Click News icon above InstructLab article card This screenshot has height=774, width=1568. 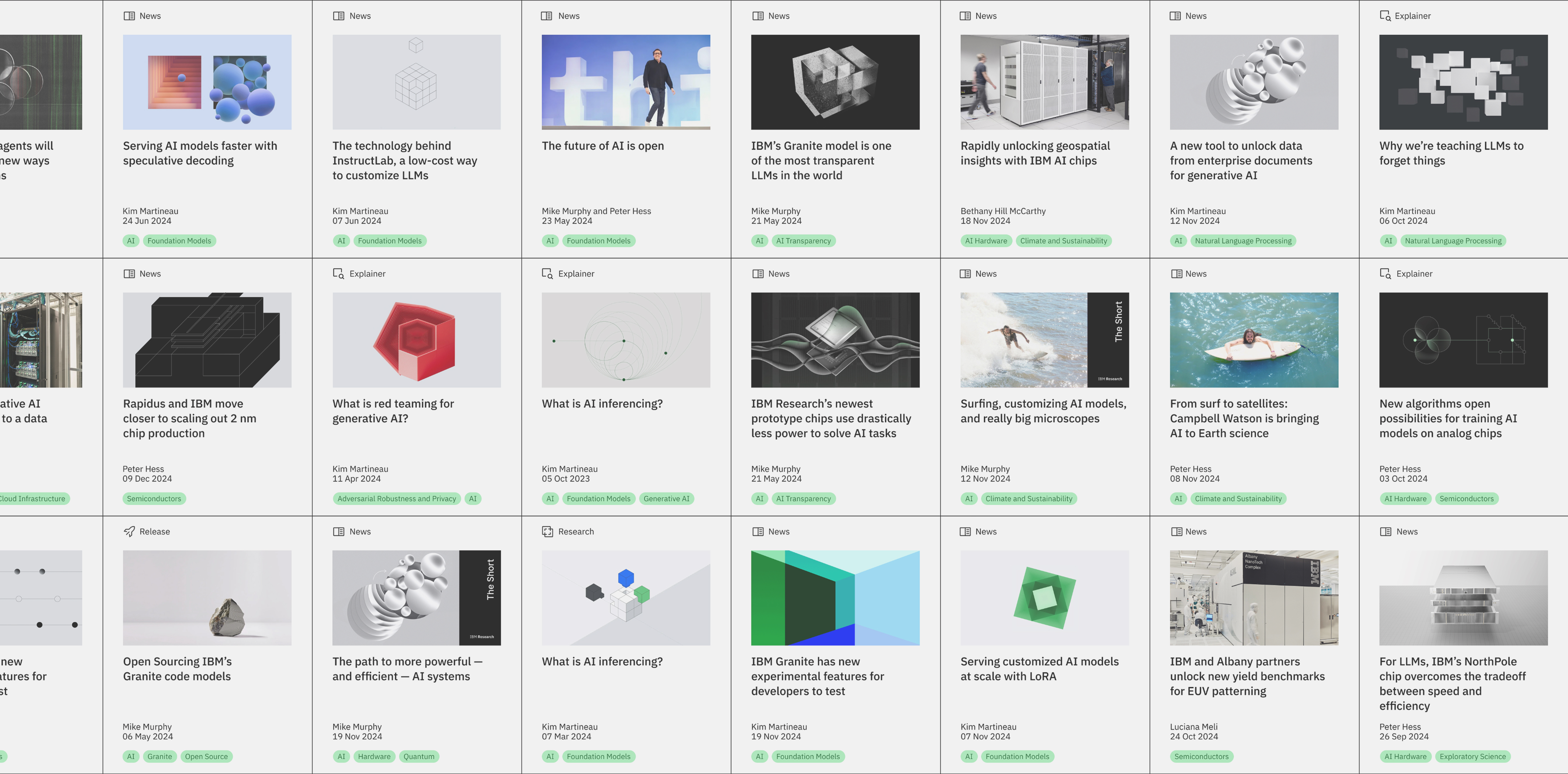tap(338, 16)
